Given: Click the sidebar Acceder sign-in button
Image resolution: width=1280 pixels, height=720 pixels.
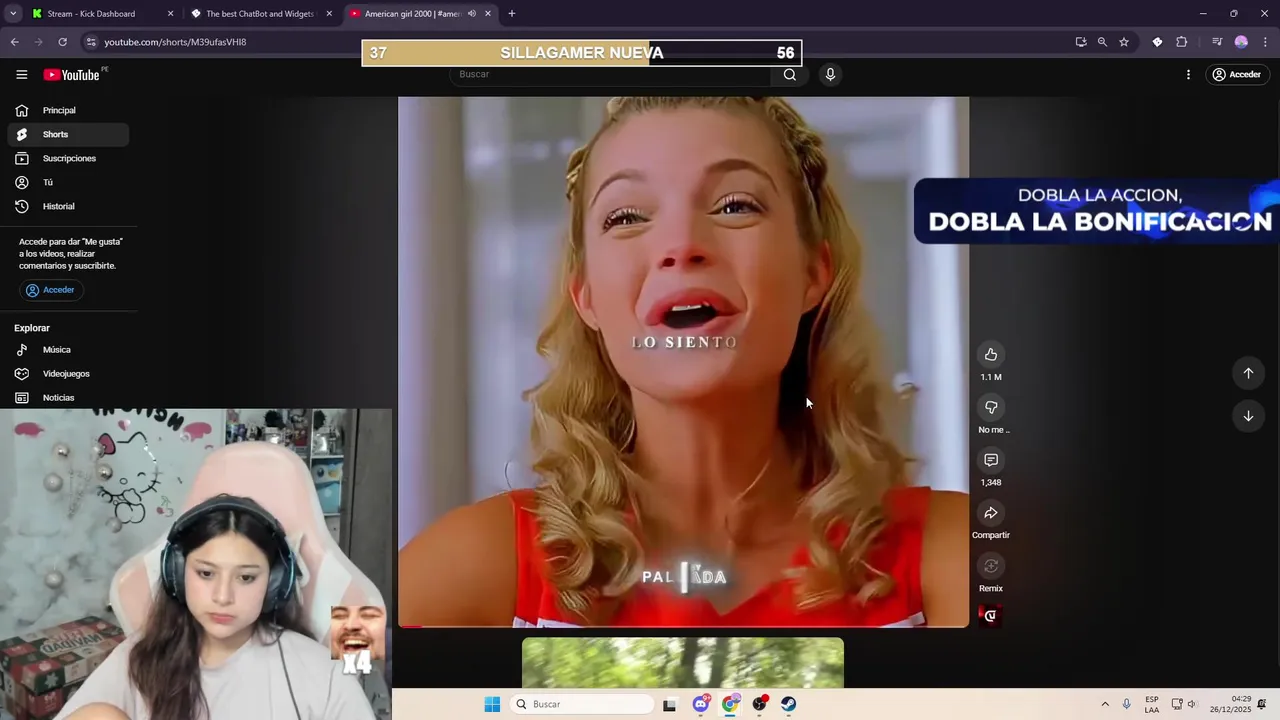Looking at the screenshot, I should (x=51, y=290).
